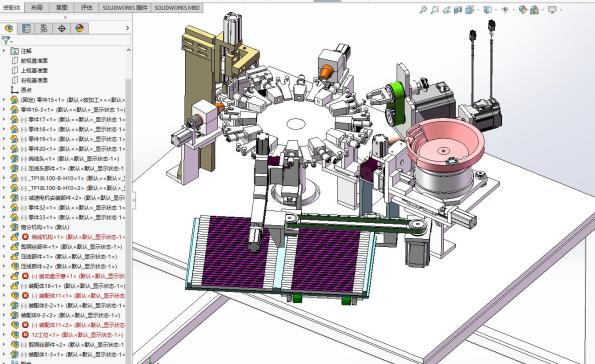Click Zoom to Fit in view toolbar
The image size is (595, 364).
(x=423, y=10)
